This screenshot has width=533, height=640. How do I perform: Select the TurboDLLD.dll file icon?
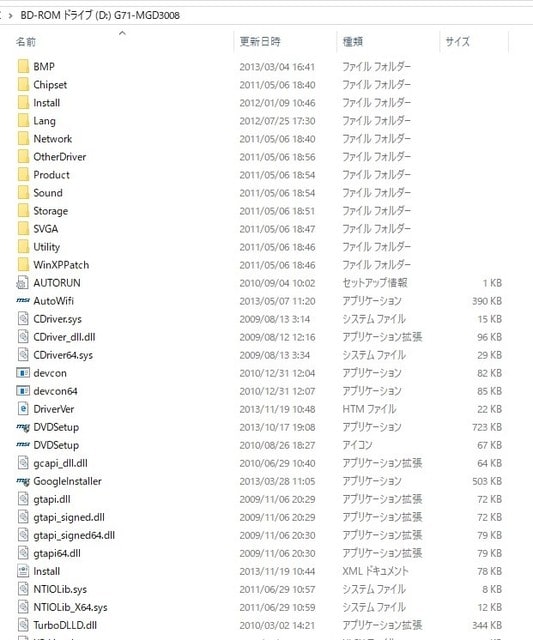click(x=23, y=625)
